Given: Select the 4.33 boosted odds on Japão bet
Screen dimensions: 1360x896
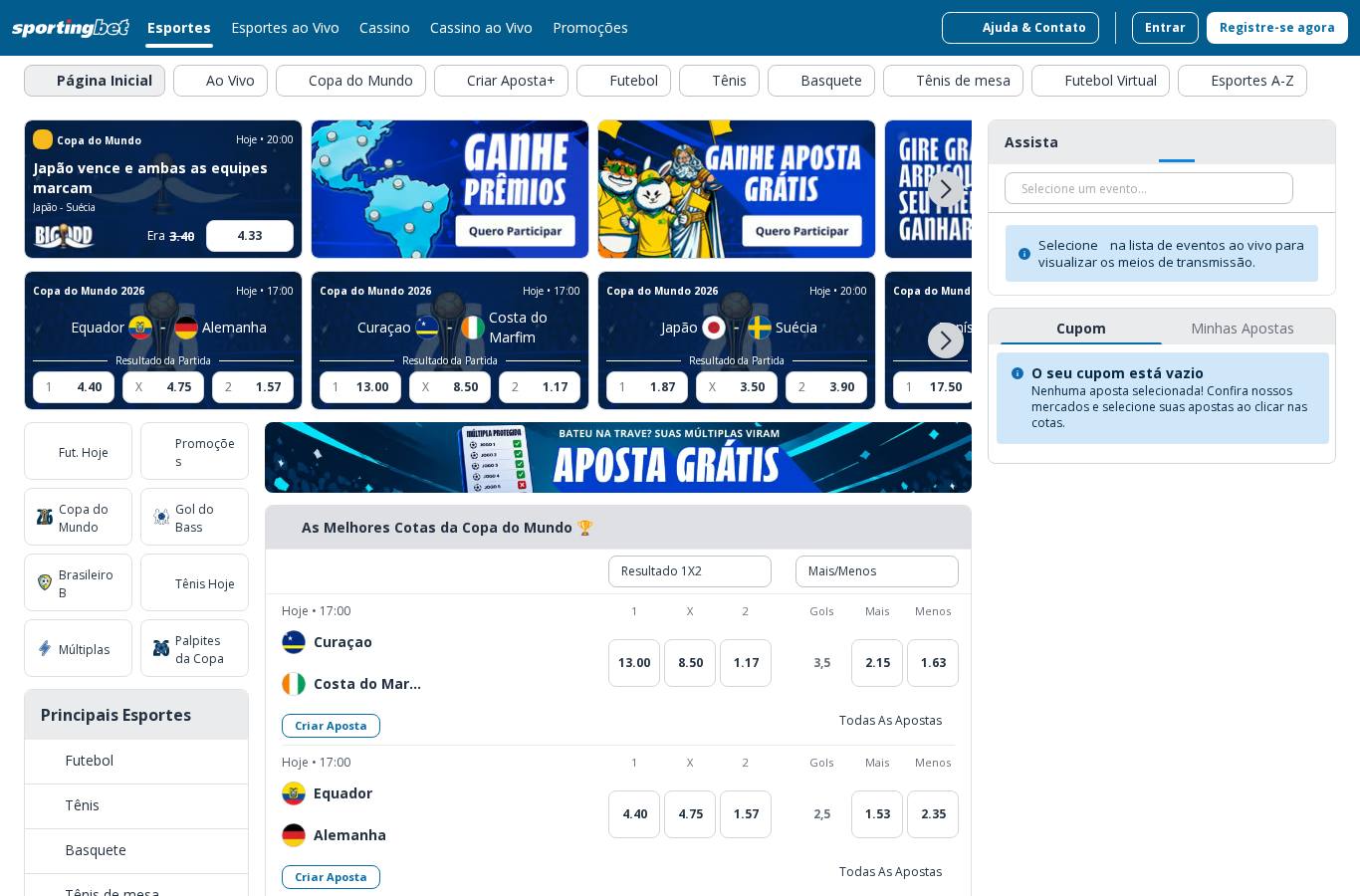Looking at the screenshot, I should point(250,236).
